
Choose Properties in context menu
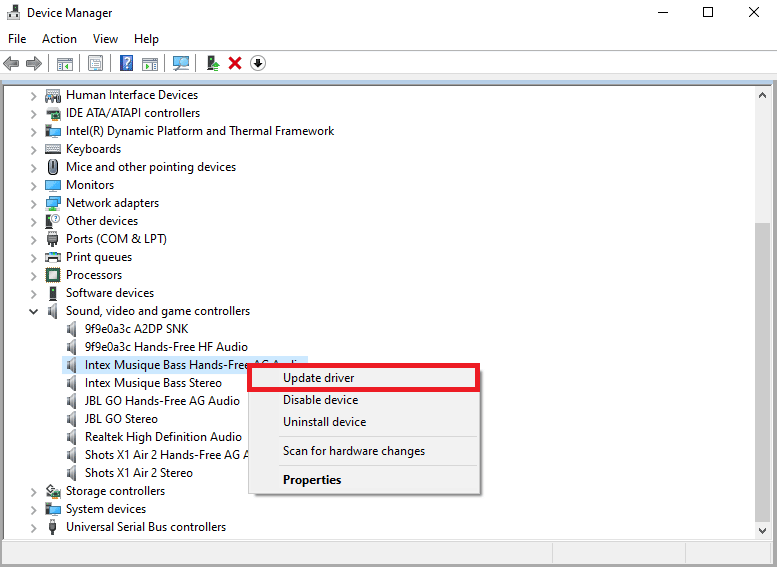(364, 480)
